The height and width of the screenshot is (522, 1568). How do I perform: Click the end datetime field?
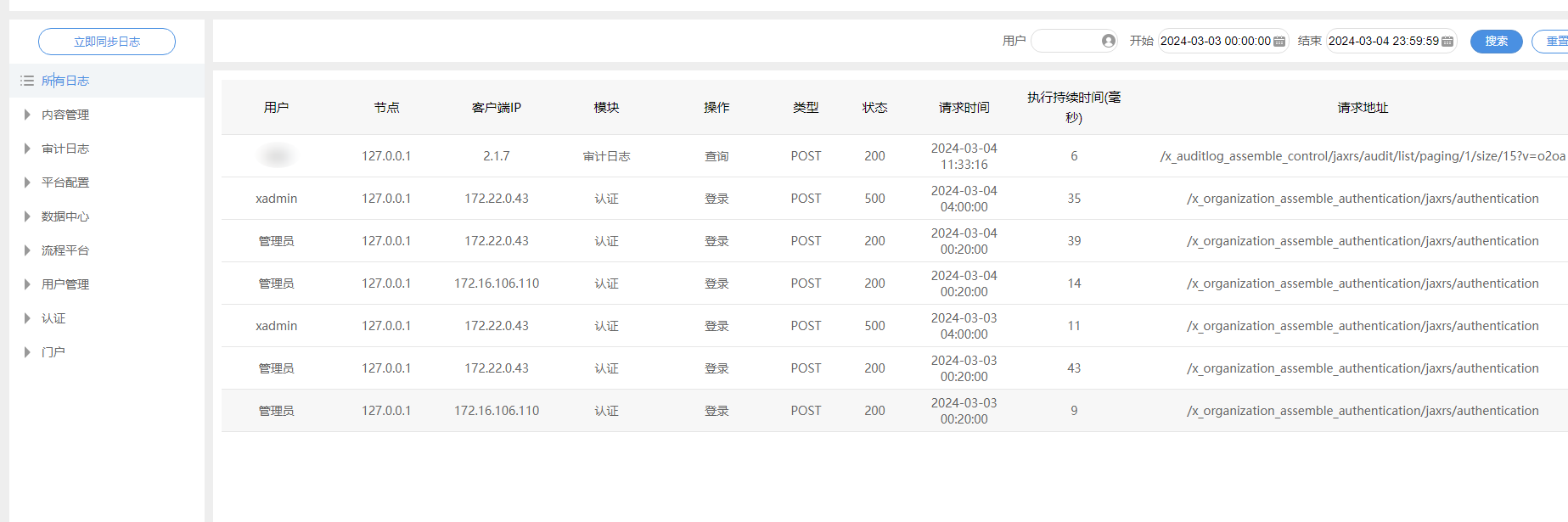point(1383,41)
